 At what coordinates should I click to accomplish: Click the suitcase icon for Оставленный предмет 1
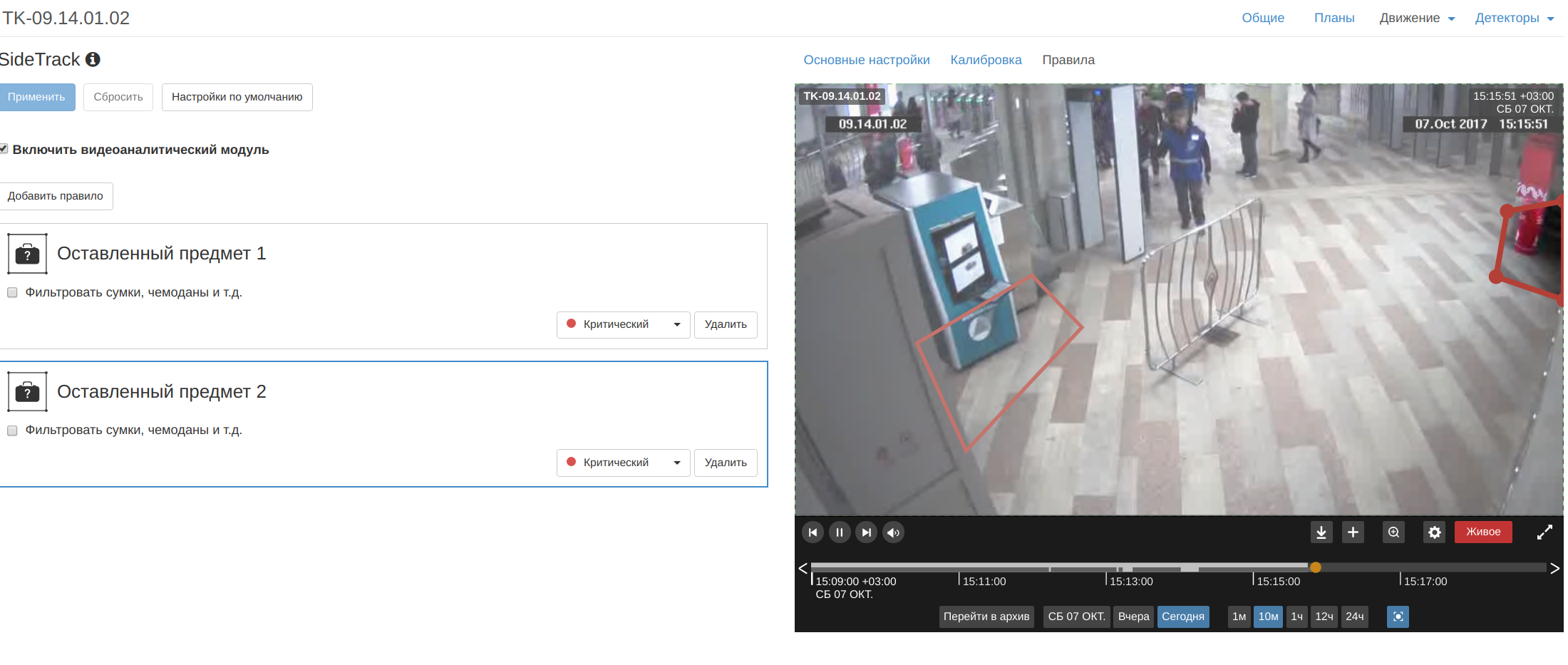(27, 254)
